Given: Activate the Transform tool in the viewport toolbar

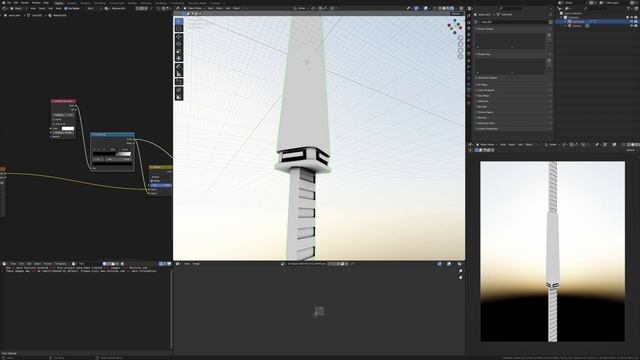Looking at the screenshot, I should coord(179,59).
